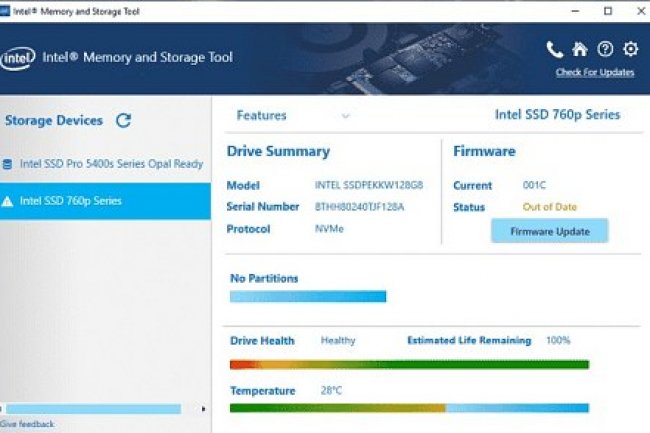Click the Storage Devices heading
This screenshot has height=433, width=650.
point(54,120)
